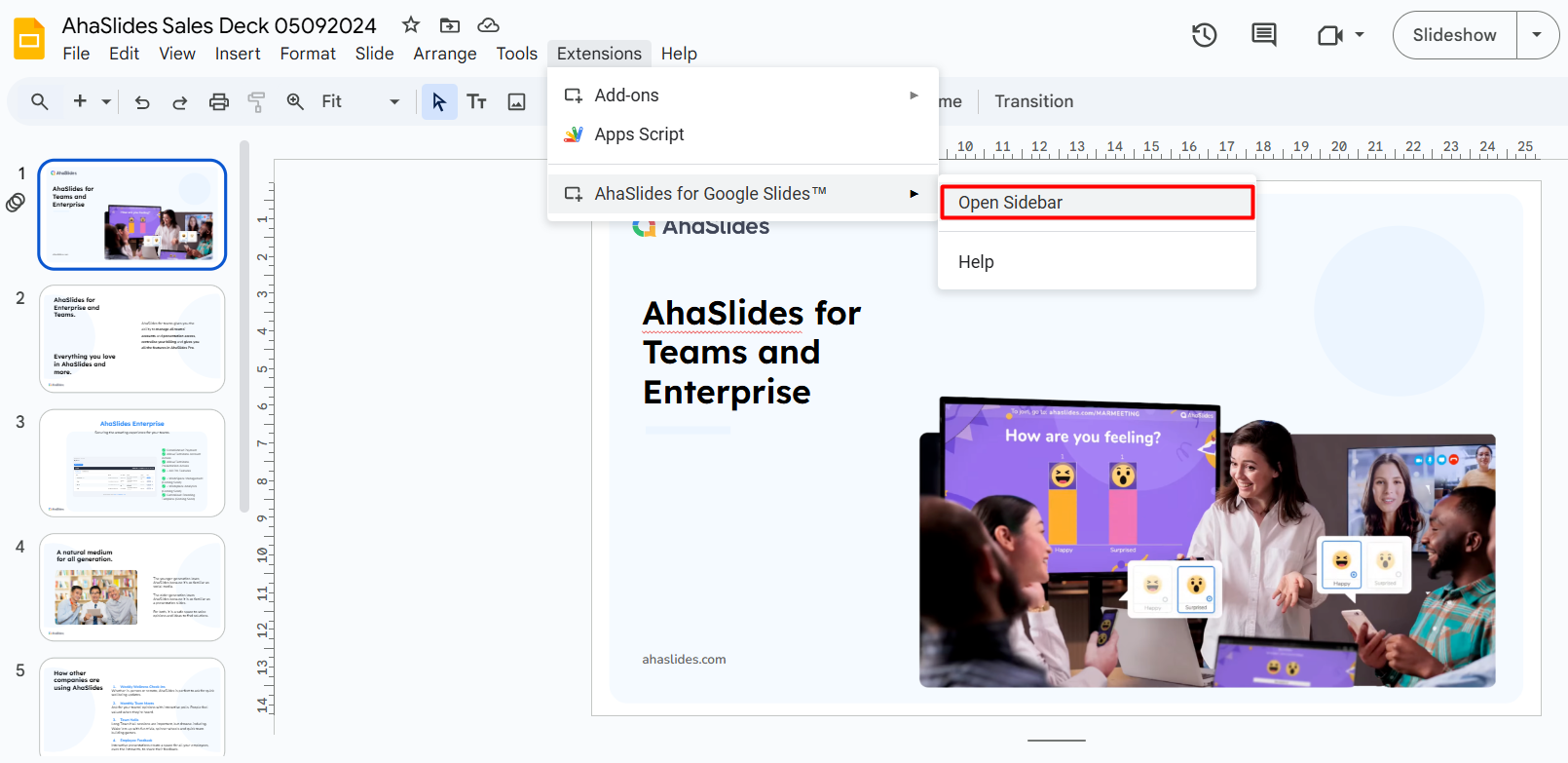The height and width of the screenshot is (763, 1568).
Task: Add a new slide with plus icon
Action: tap(80, 101)
